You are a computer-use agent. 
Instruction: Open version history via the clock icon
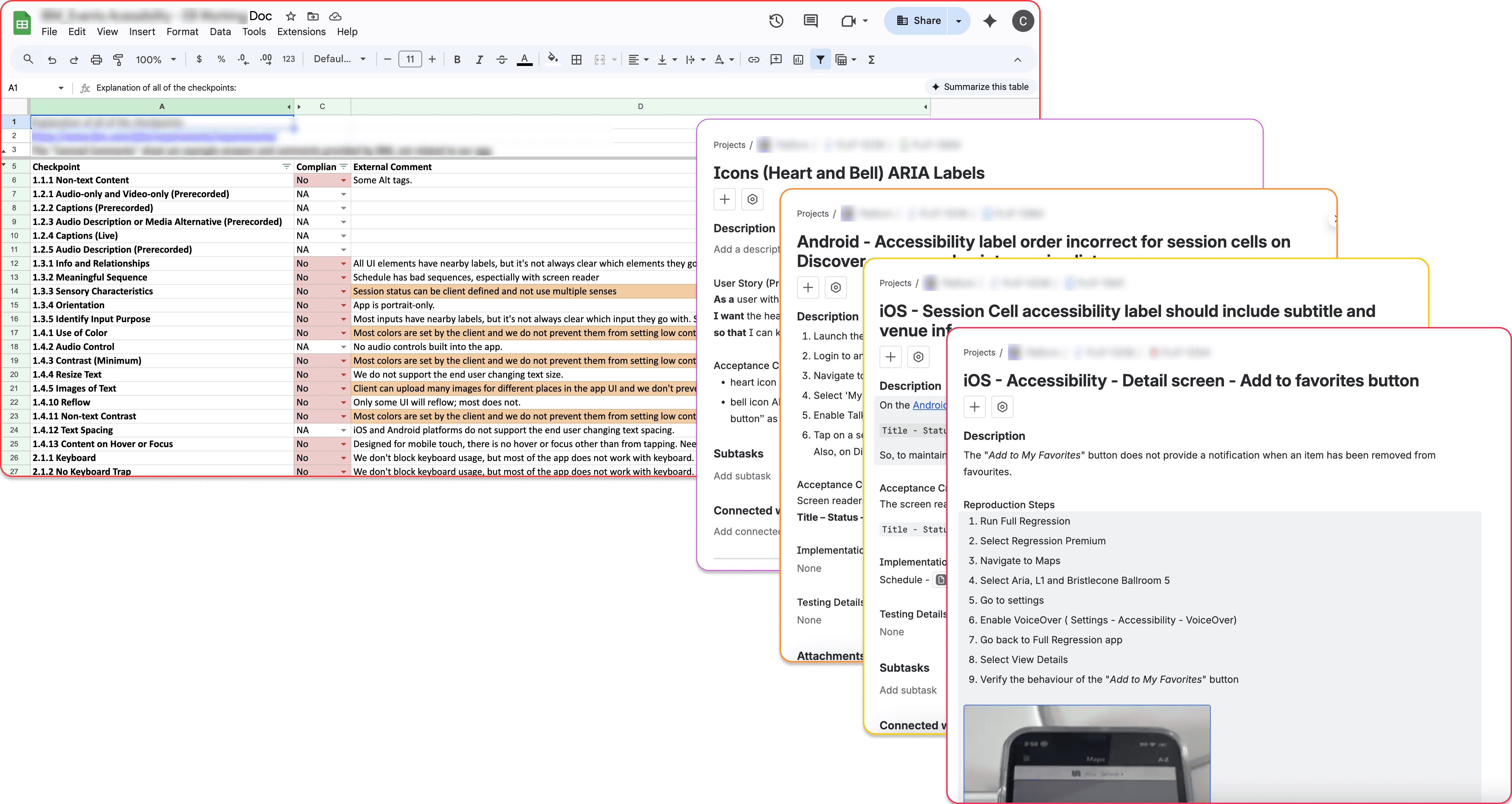775,20
